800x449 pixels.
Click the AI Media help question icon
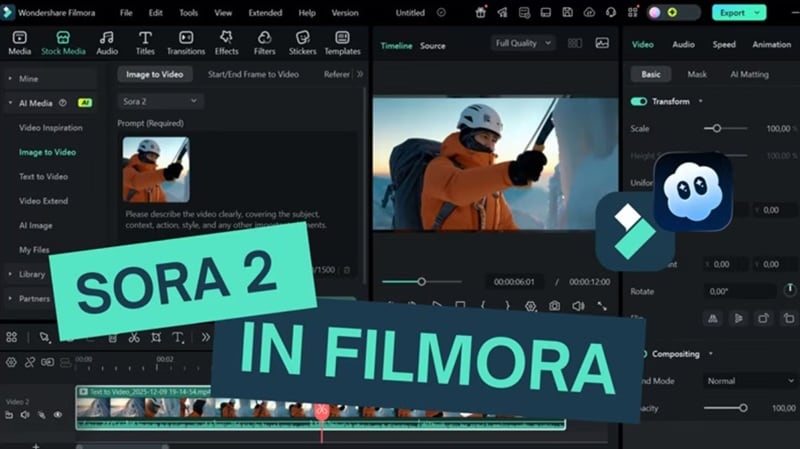62,103
